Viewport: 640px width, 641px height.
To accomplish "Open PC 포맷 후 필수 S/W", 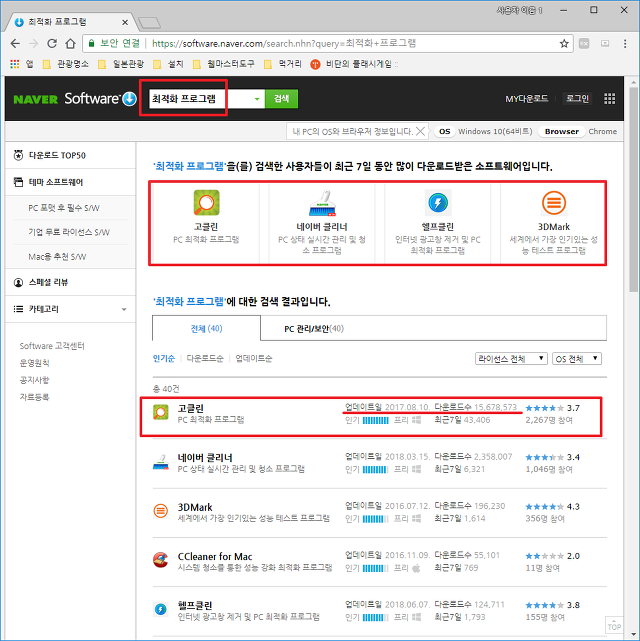I will click(64, 208).
